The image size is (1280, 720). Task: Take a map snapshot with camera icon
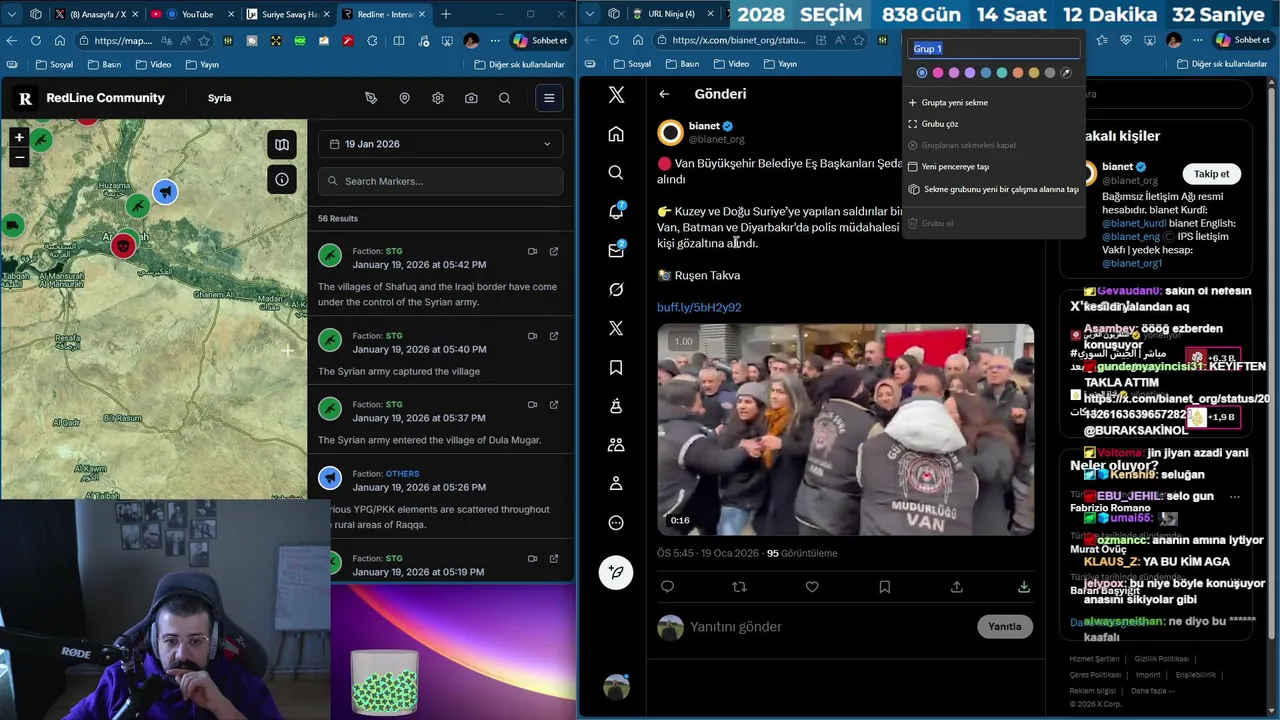(x=471, y=98)
